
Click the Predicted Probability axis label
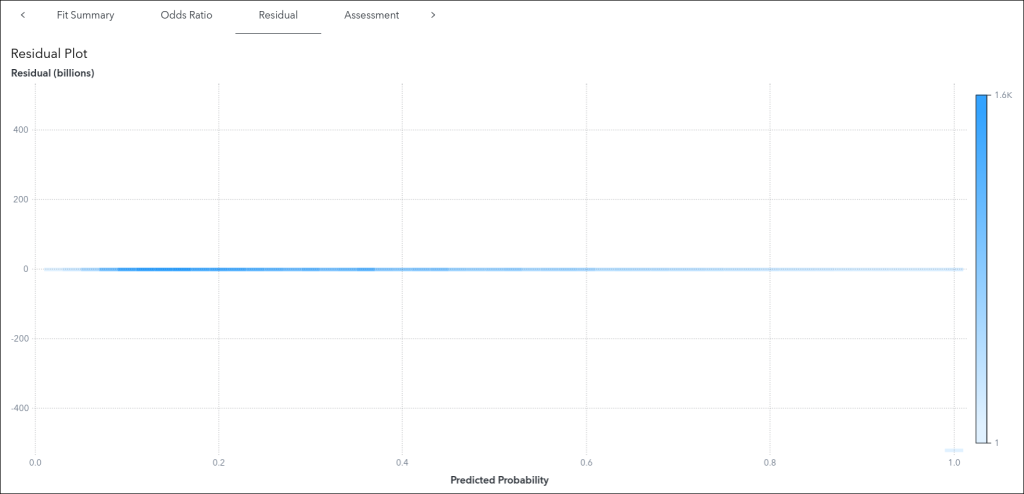[x=499, y=480]
